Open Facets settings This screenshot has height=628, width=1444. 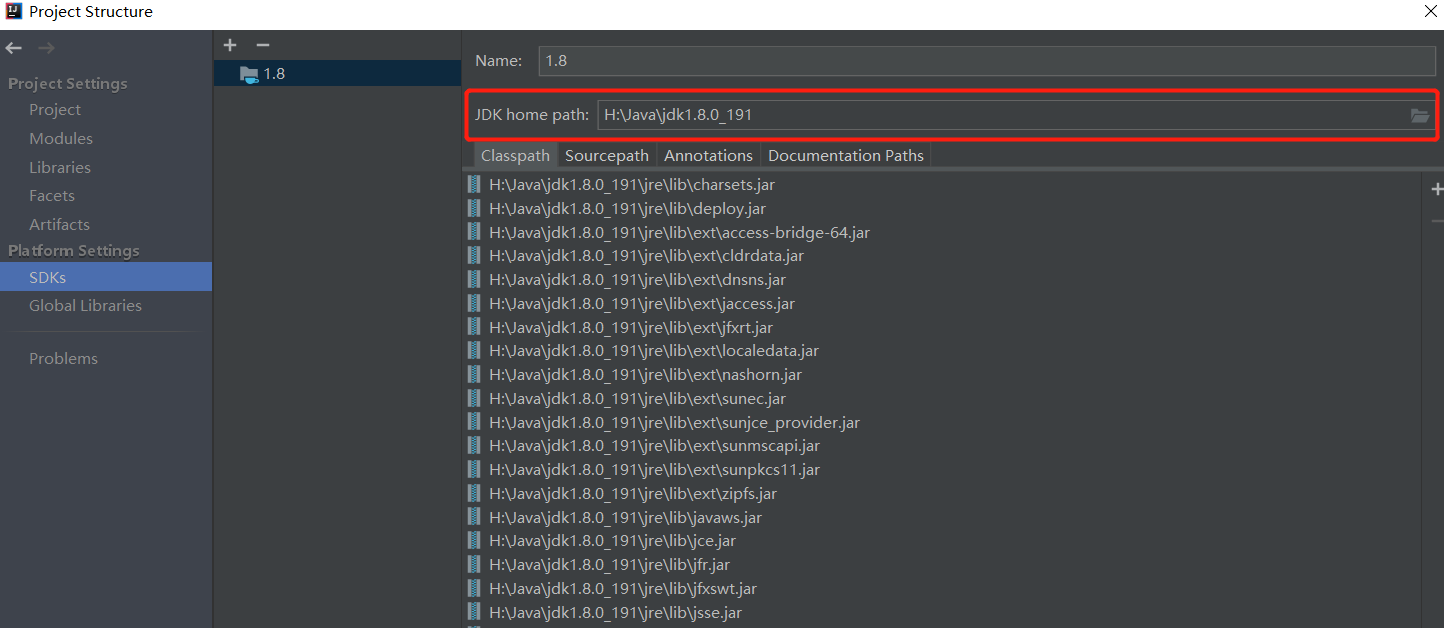click(x=52, y=196)
